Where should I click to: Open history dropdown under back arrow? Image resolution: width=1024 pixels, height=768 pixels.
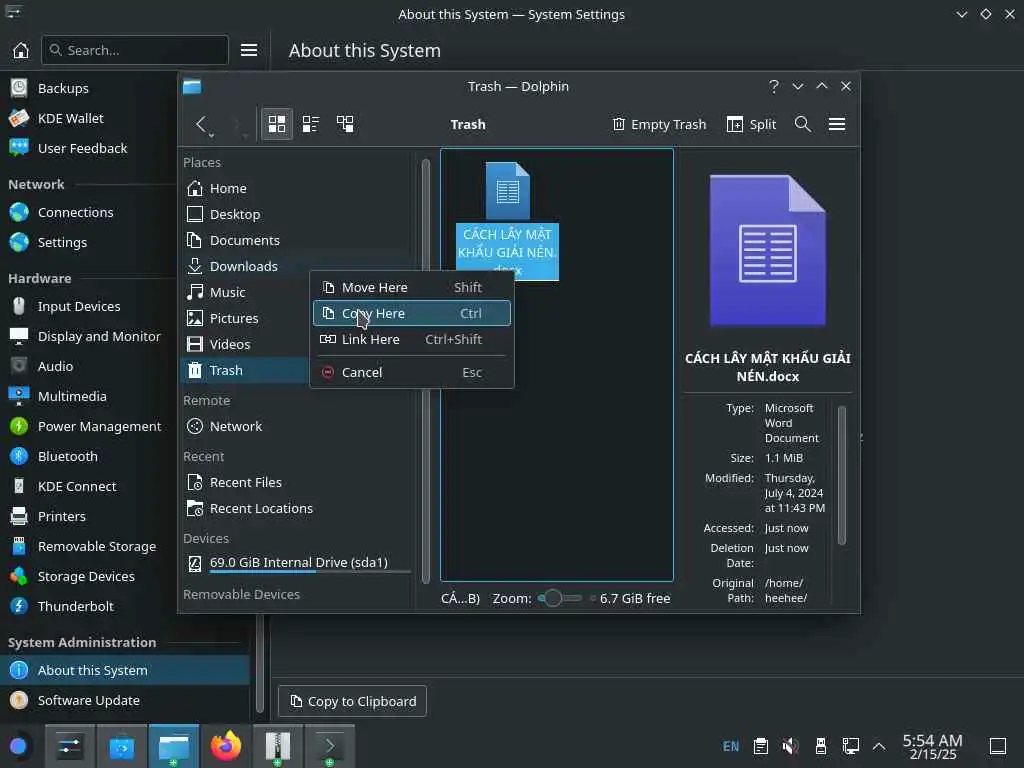(211, 135)
